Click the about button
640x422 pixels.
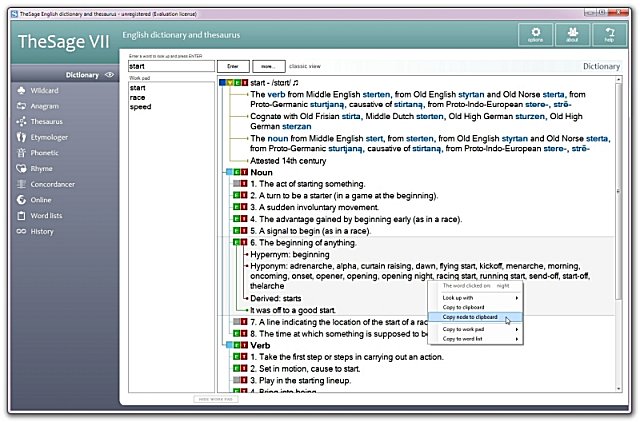[572, 34]
